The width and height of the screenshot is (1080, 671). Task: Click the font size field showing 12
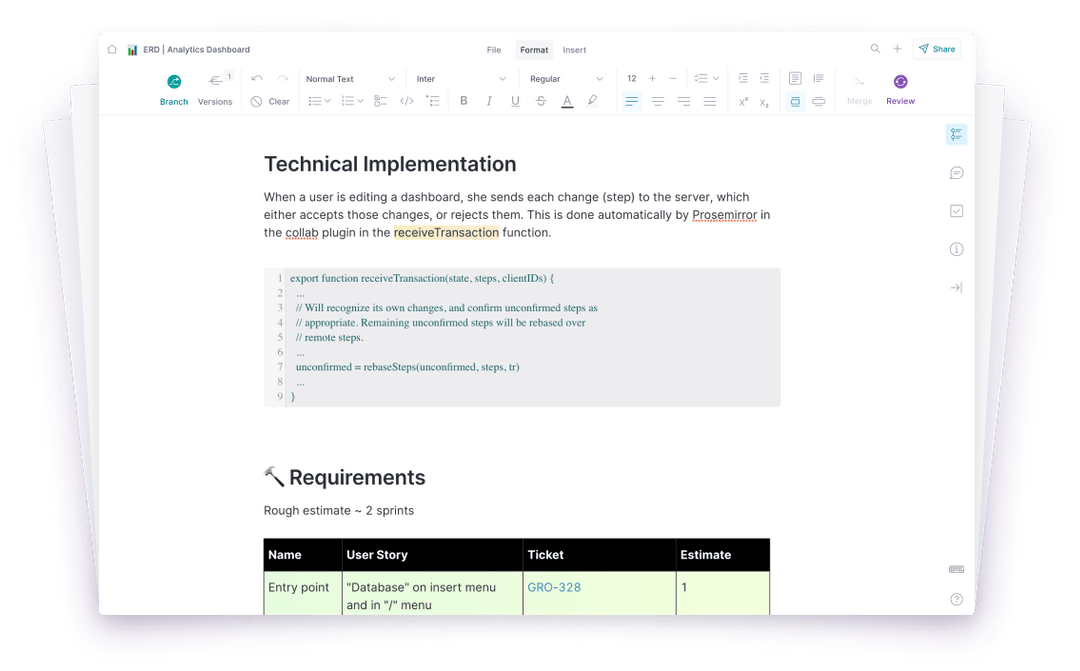click(x=632, y=79)
